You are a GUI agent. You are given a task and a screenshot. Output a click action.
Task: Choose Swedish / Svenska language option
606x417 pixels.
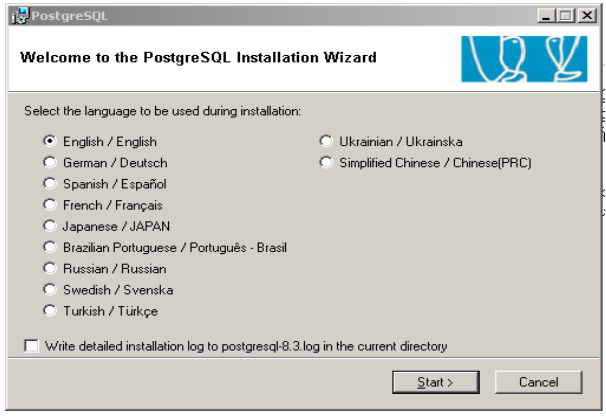(x=50, y=289)
